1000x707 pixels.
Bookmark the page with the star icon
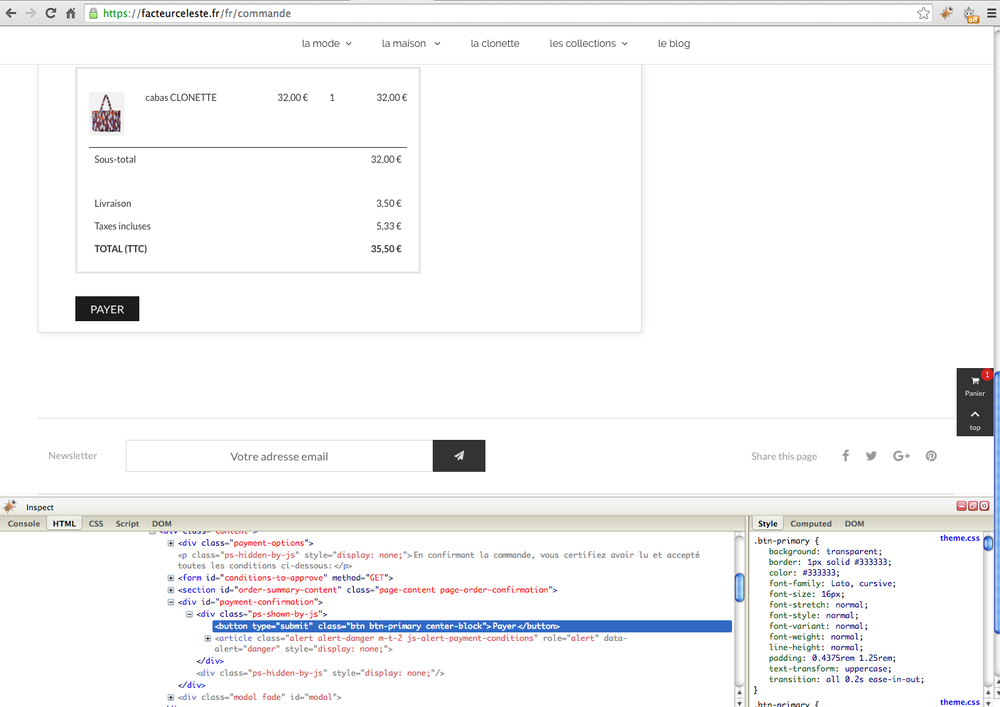tap(923, 13)
